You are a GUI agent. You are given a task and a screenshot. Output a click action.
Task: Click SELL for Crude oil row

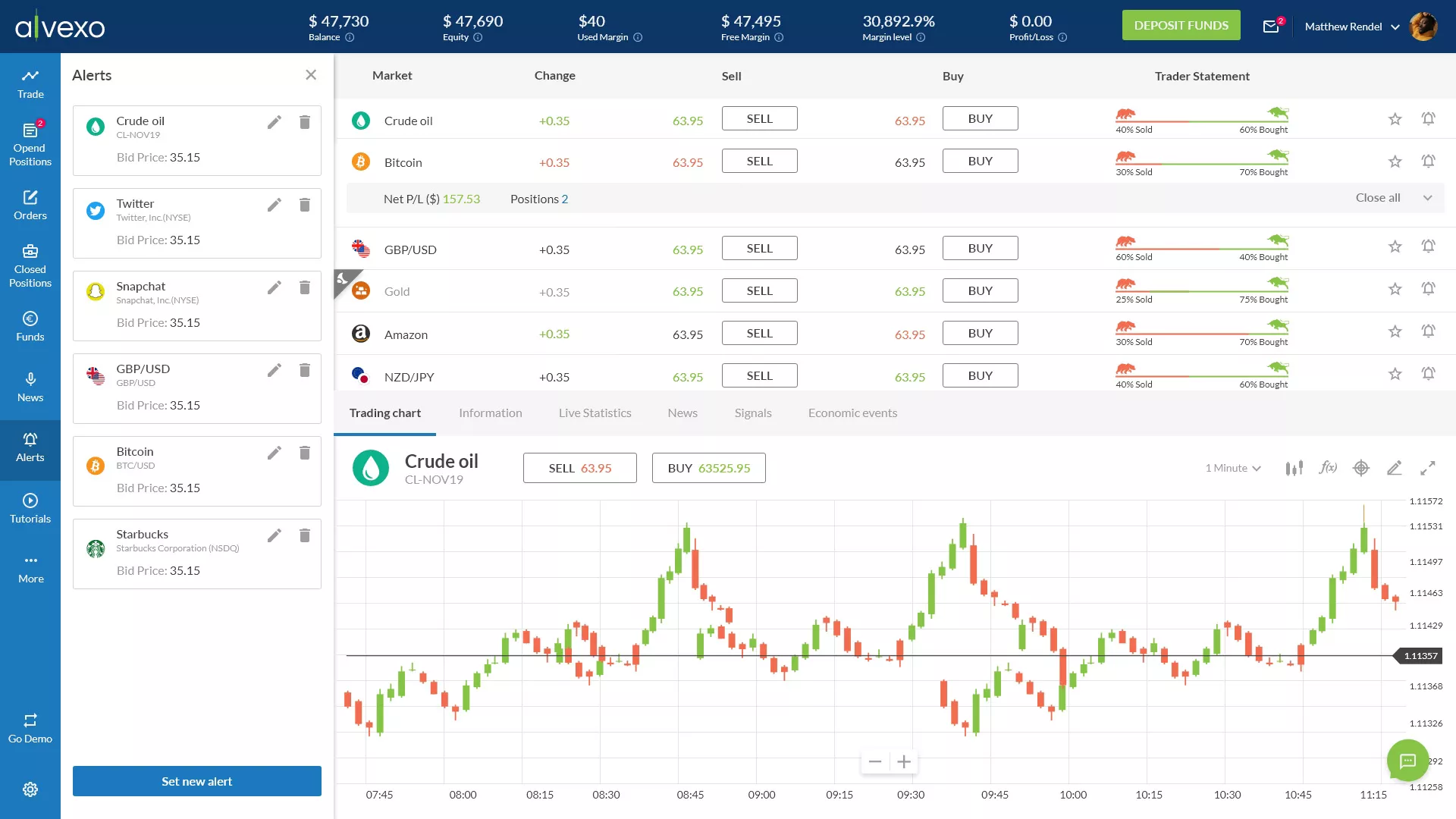760,118
